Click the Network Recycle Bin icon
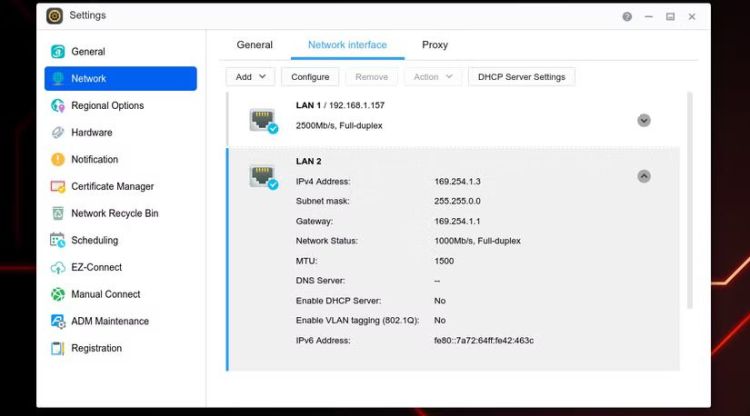Image resolution: width=750 pixels, height=416 pixels. pyautogui.click(x=58, y=214)
